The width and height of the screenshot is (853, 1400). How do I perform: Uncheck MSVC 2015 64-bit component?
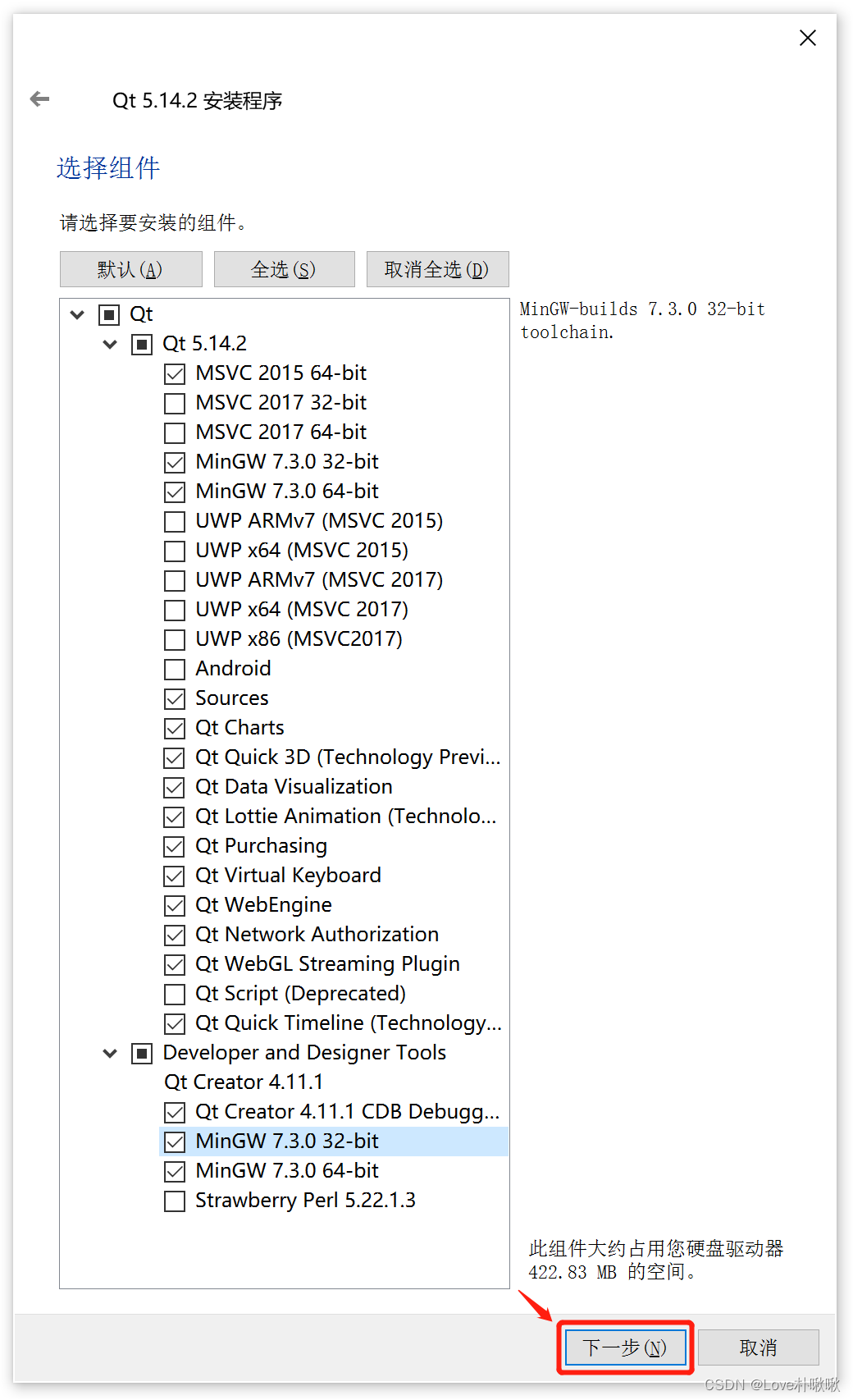pyautogui.click(x=175, y=373)
